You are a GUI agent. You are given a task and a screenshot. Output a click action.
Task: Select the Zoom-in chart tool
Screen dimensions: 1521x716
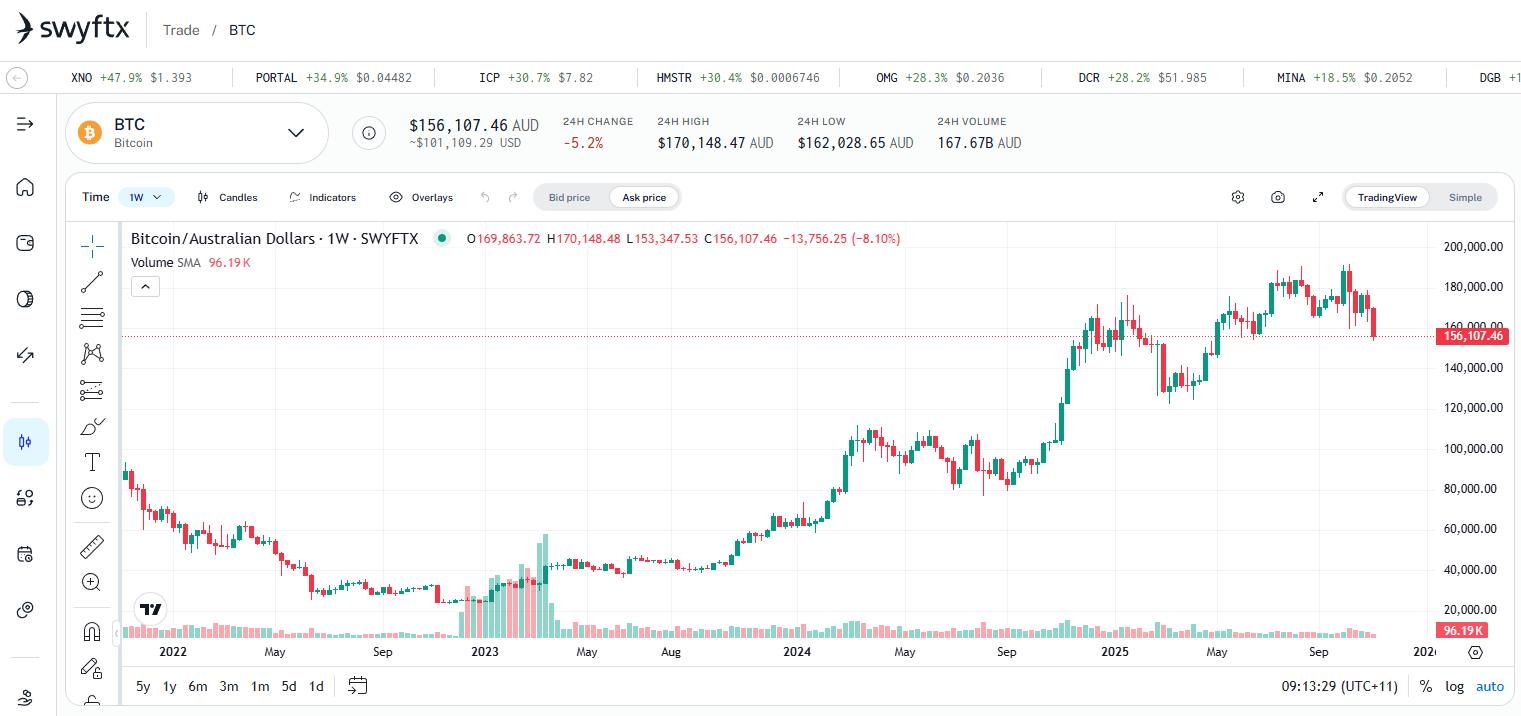pos(91,582)
